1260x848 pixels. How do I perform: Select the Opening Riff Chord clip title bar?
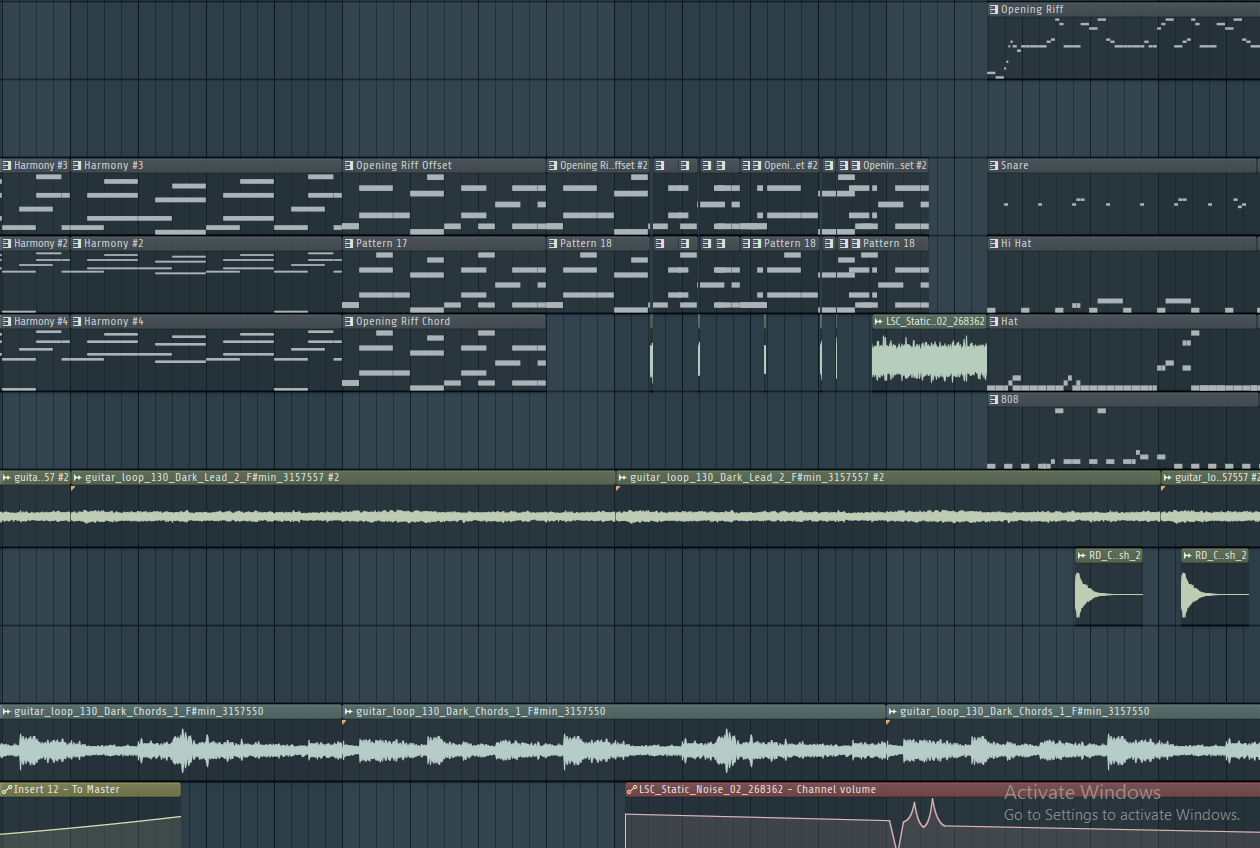450,322
